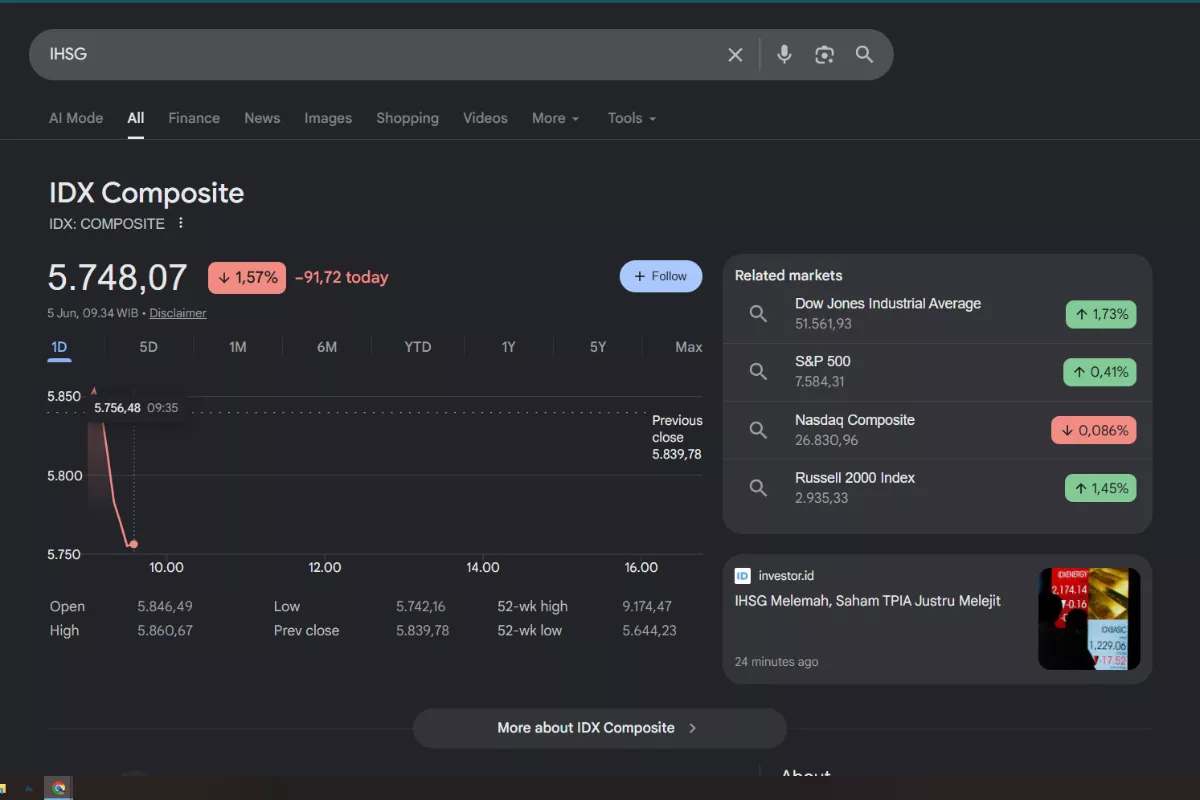Click the Open value 5.846,49
Image resolution: width=1200 pixels, height=800 pixels.
pyautogui.click(x=165, y=606)
